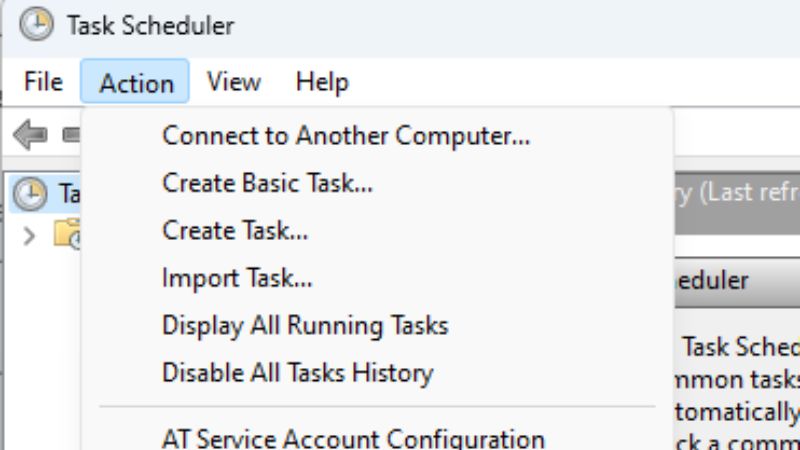The image size is (800, 450).
Task: Open the File menu
Action: tap(43, 82)
